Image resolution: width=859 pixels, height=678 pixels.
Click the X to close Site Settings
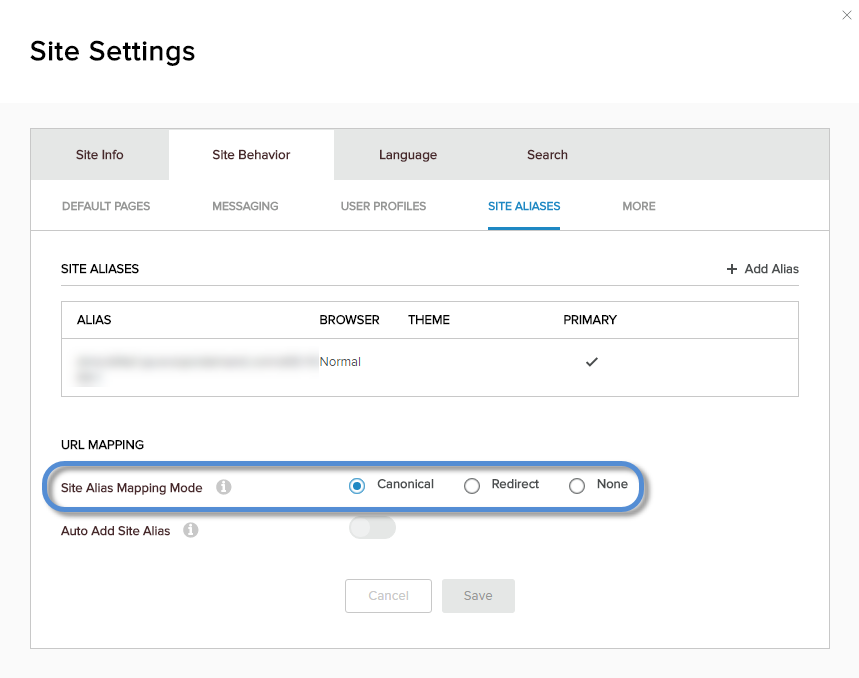pyautogui.click(x=846, y=15)
